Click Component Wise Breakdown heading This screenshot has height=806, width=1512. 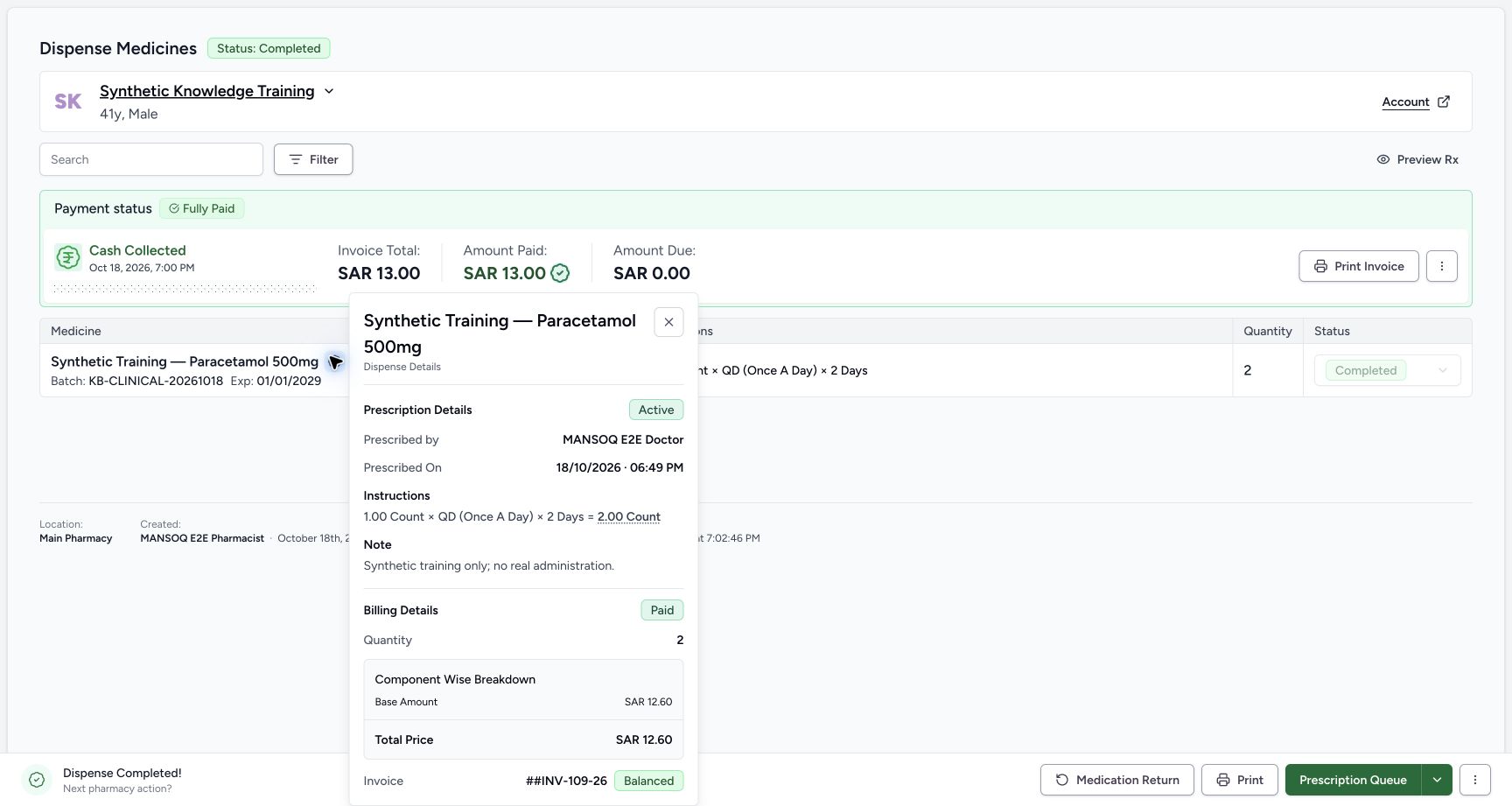pos(455,679)
